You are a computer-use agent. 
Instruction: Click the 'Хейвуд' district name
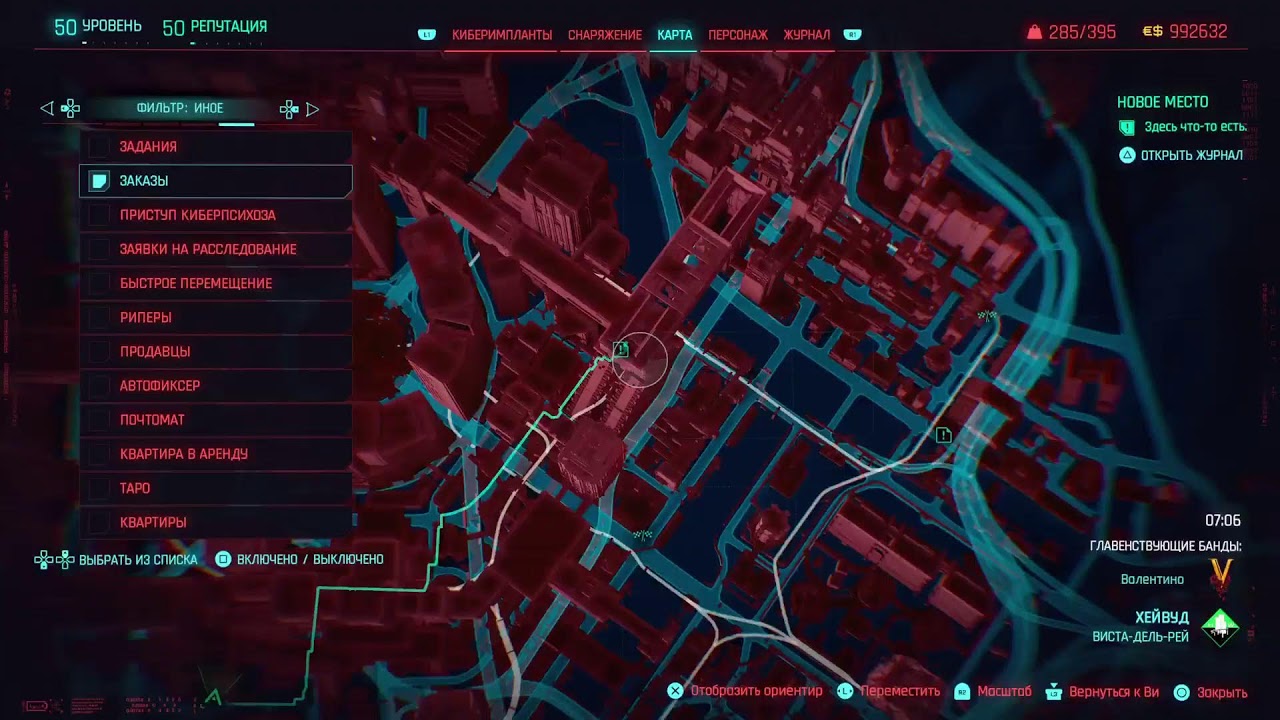click(1162, 618)
